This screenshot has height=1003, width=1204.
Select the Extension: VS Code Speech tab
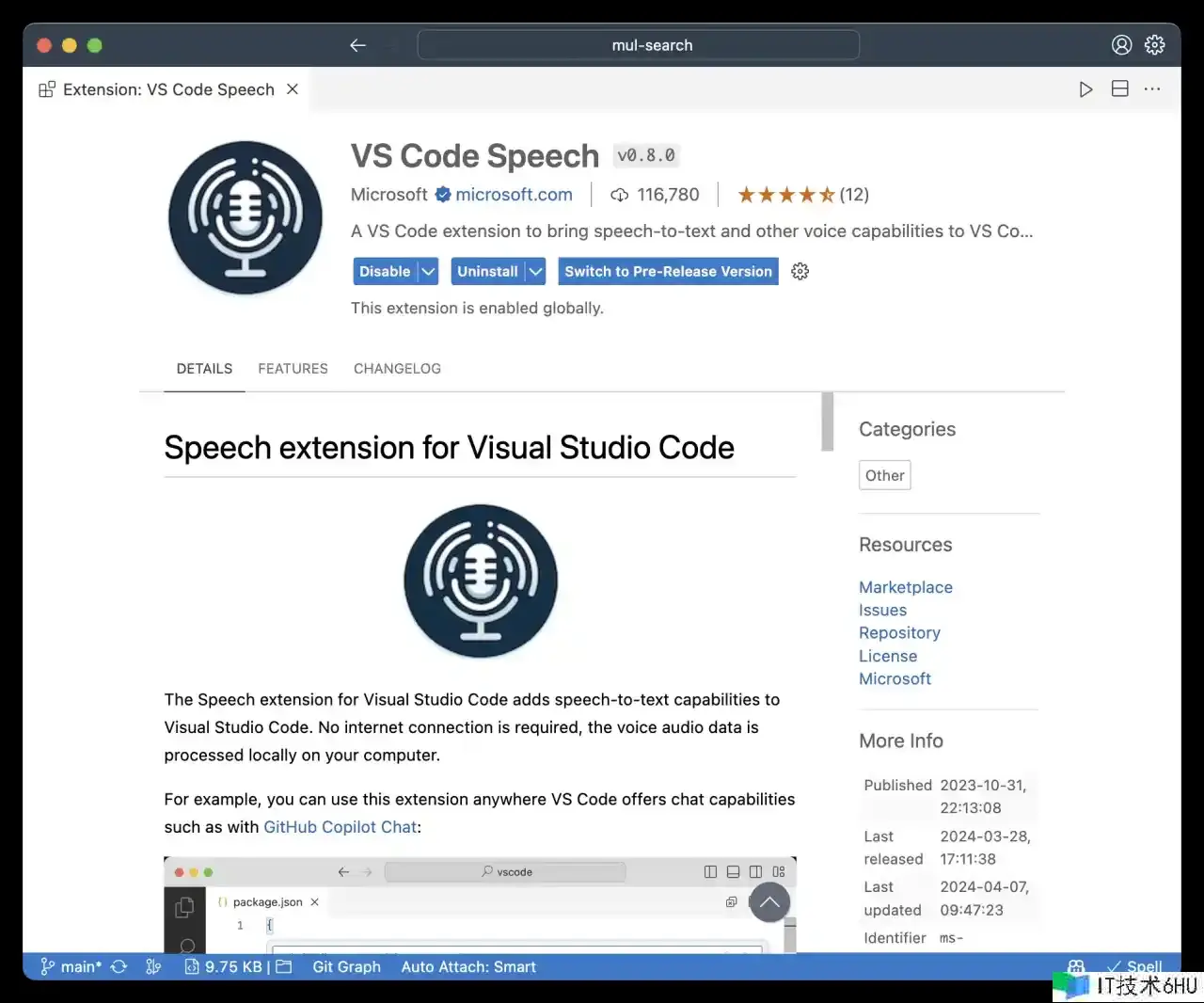click(x=167, y=89)
